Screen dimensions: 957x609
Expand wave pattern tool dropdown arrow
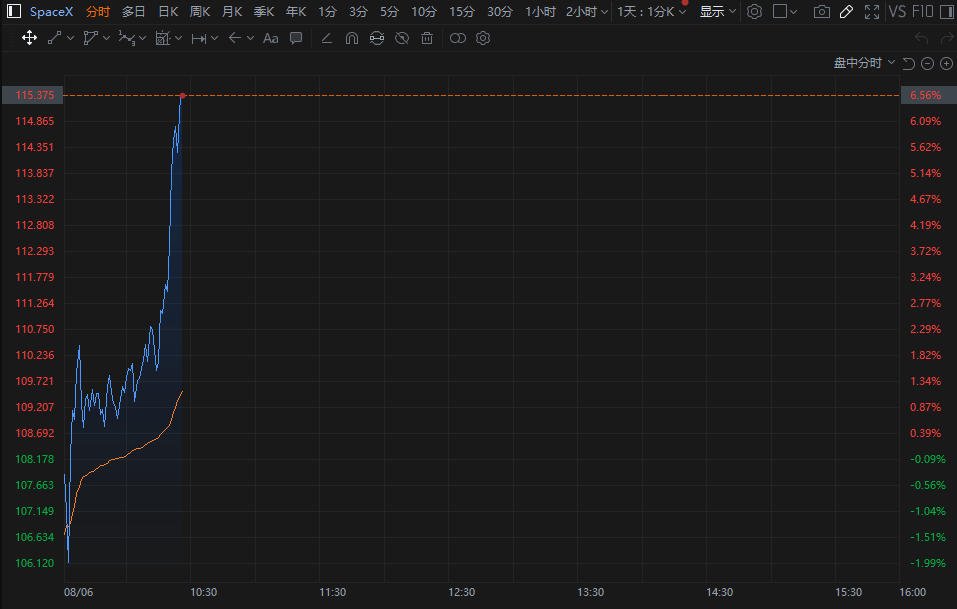coord(142,38)
